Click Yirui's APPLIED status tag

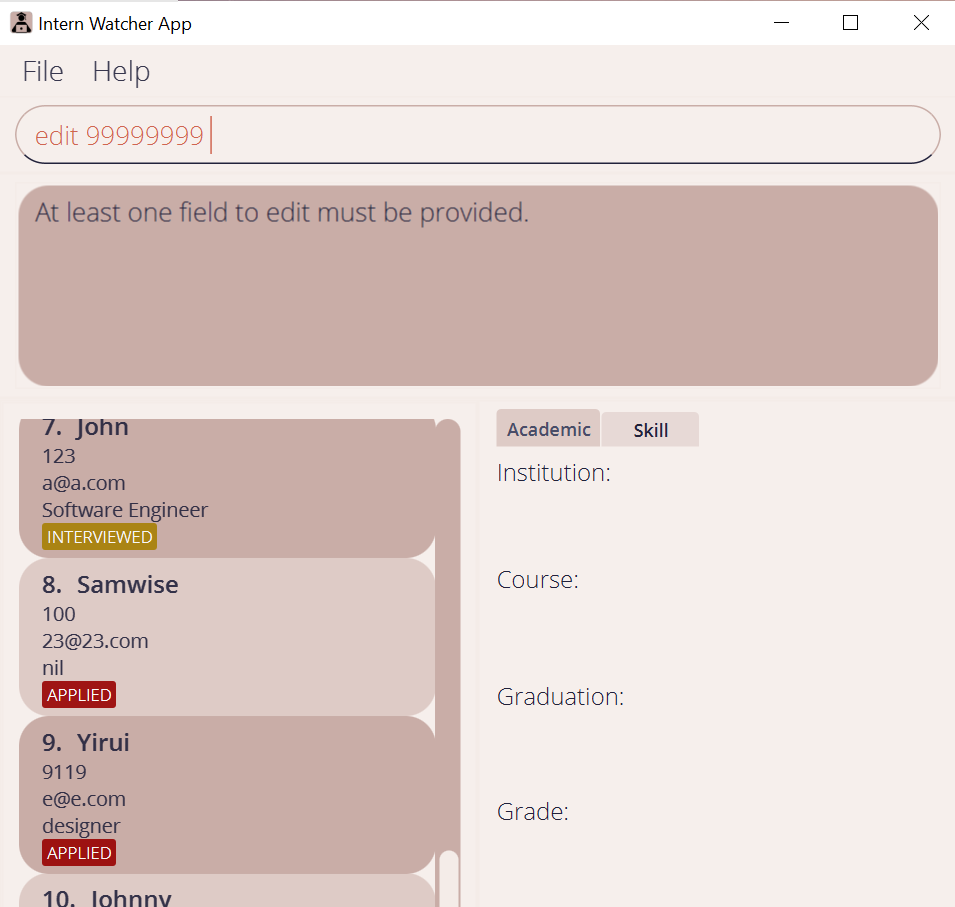[x=79, y=853]
